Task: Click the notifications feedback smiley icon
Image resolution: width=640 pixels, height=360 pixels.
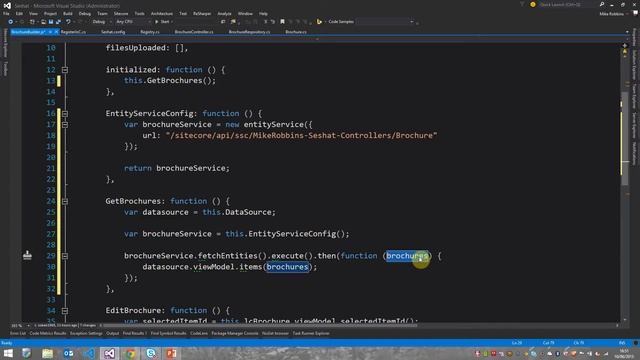Action: (533, 4)
